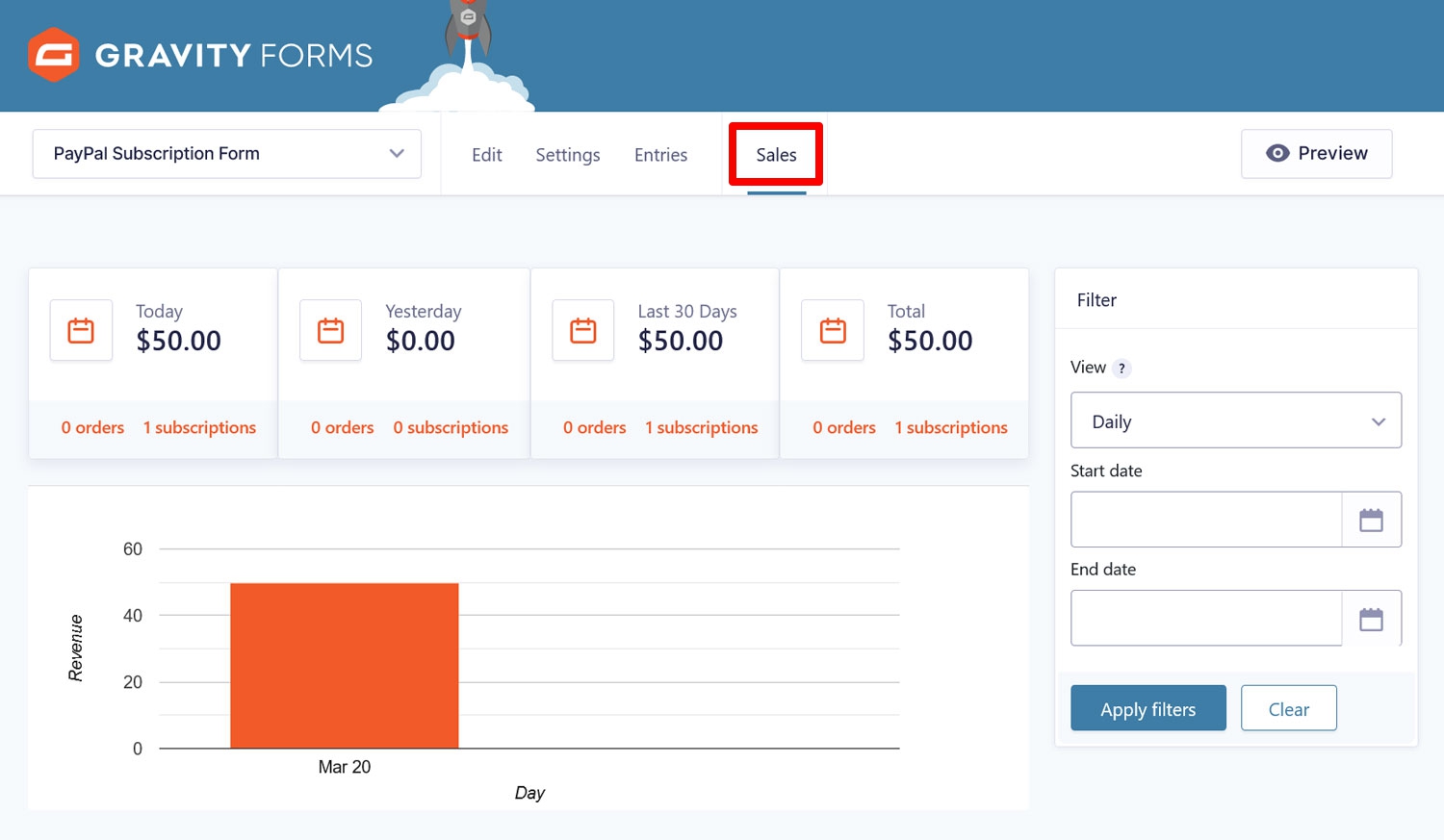
Task: Open the End date calendar picker
Action: (x=1371, y=619)
